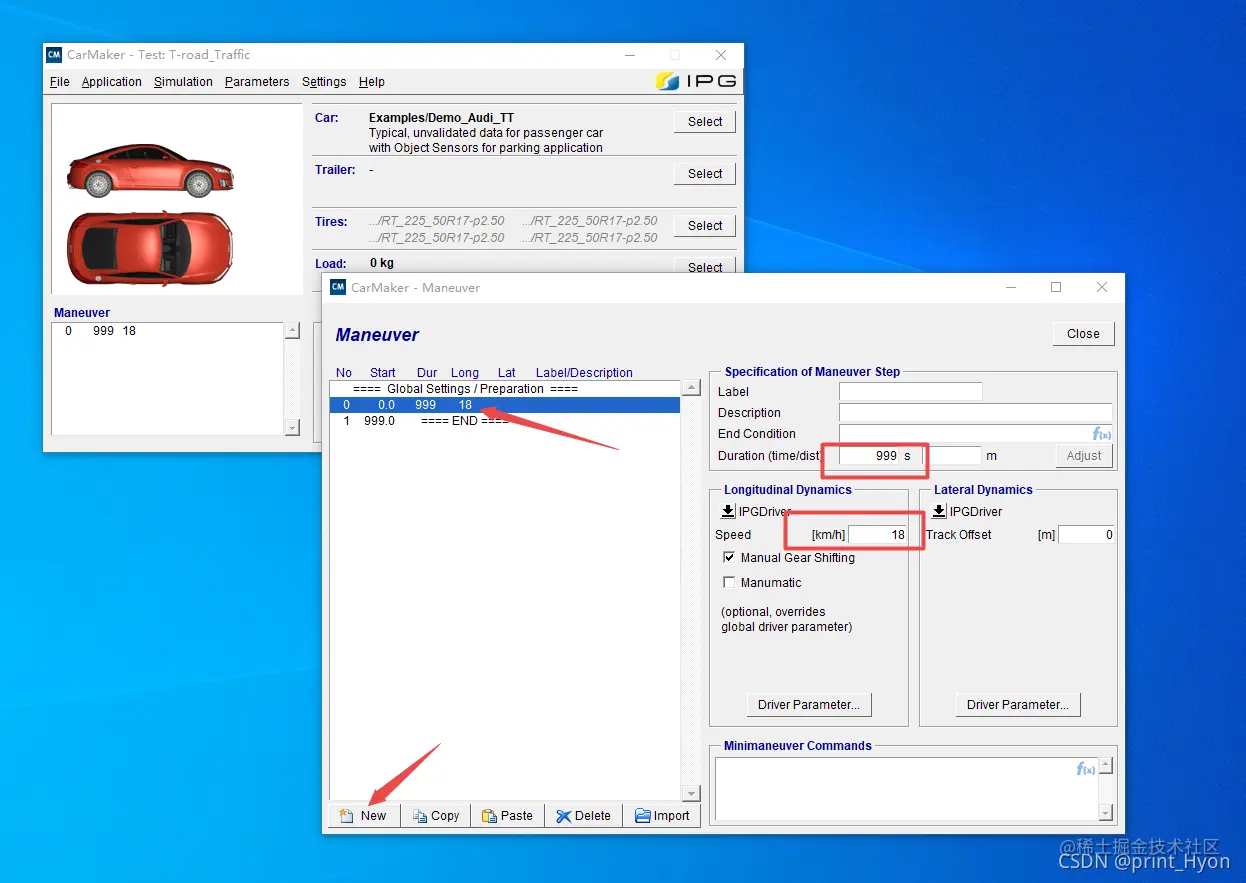Open Lateral Driver Parameter button
1246x883 pixels.
tap(1018, 705)
